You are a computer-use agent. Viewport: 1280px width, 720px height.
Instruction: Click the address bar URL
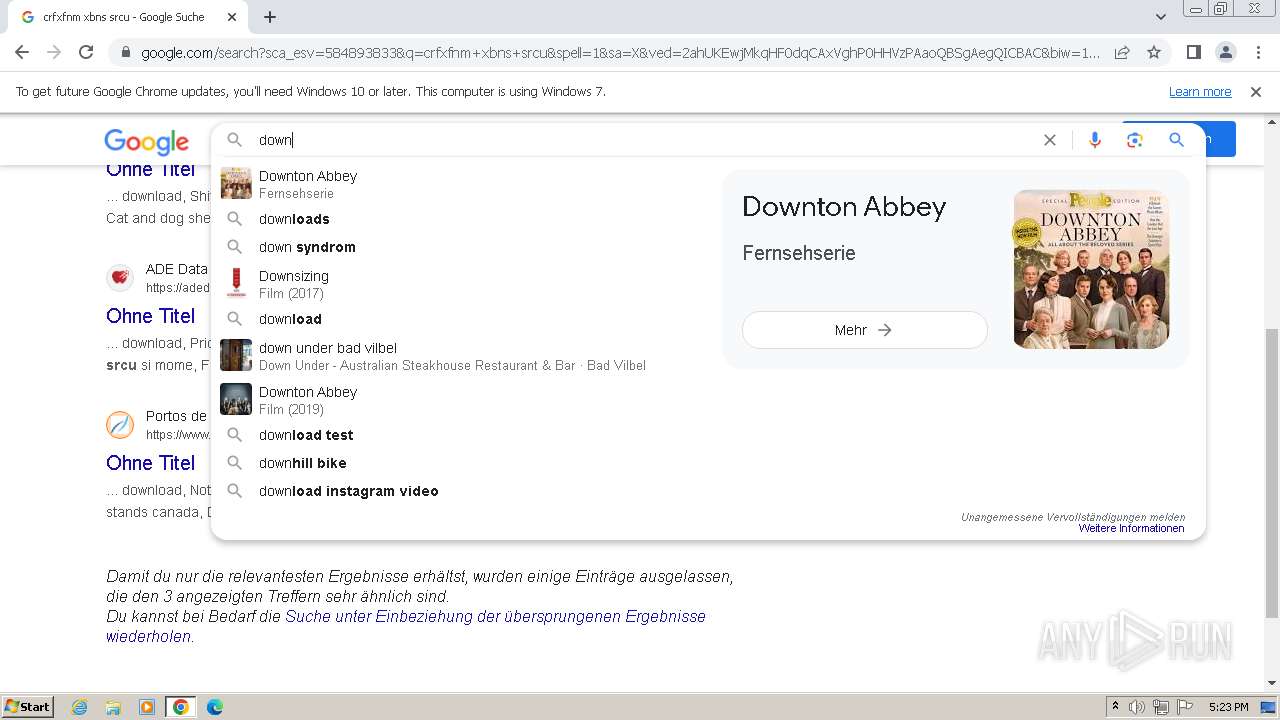click(x=620, y=53)
